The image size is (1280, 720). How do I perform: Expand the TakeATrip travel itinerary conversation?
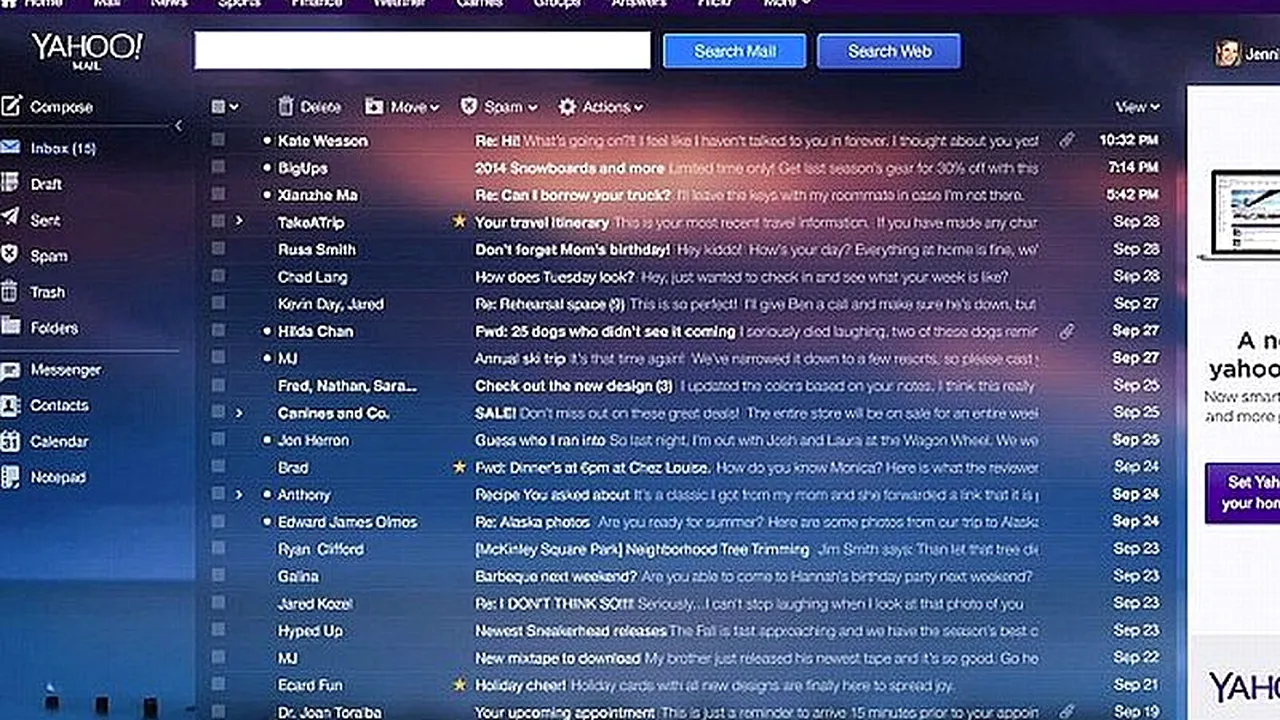point(238,222)
